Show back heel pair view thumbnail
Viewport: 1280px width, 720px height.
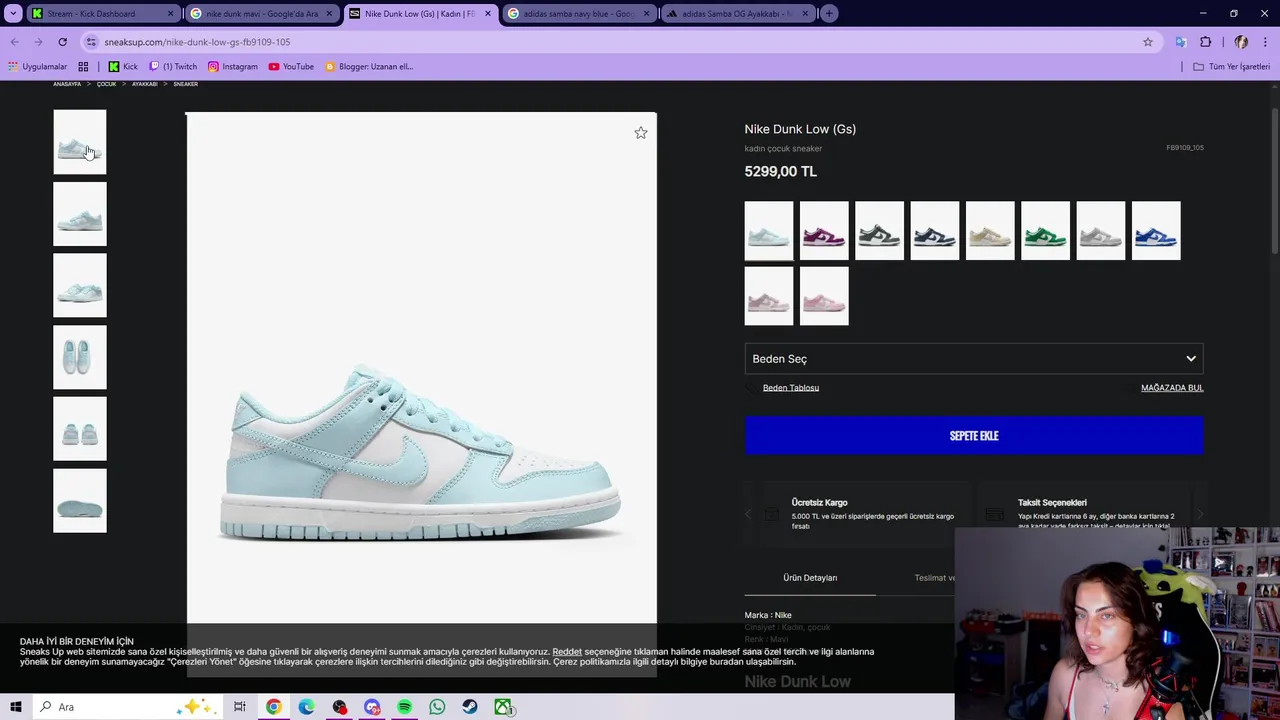click(x=80, y=429)
